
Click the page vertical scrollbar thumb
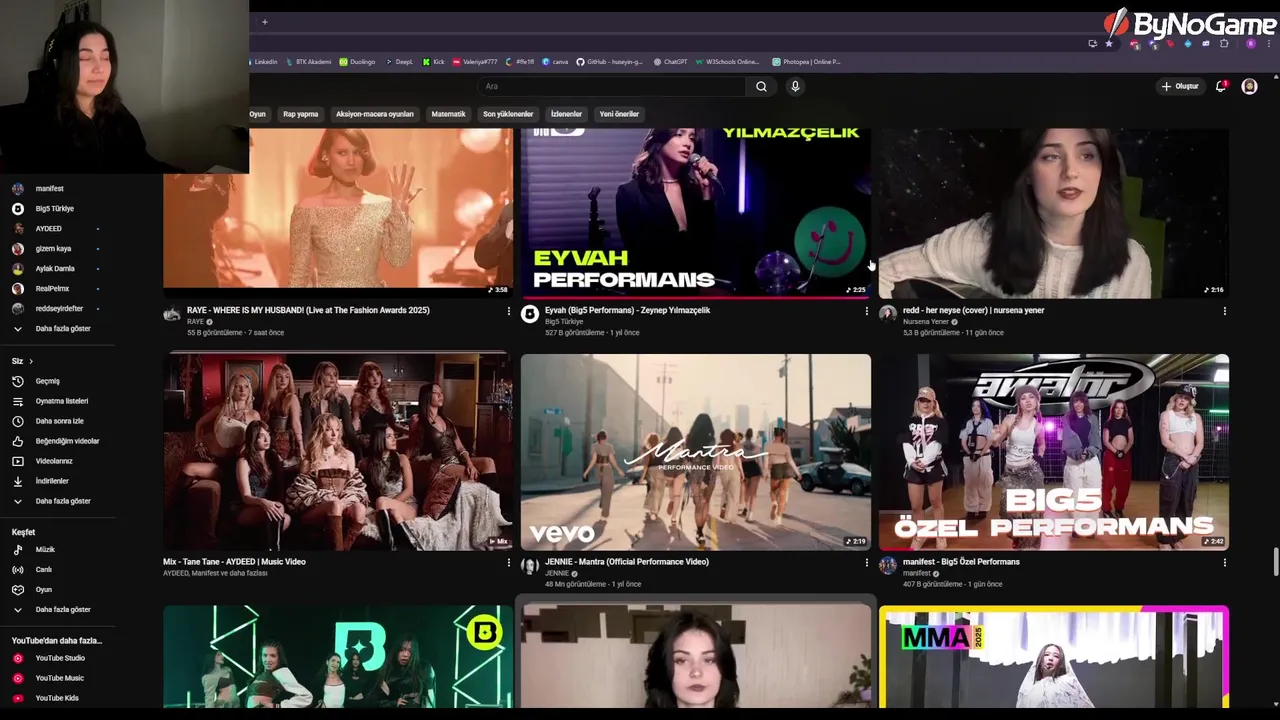[1275, 563]
